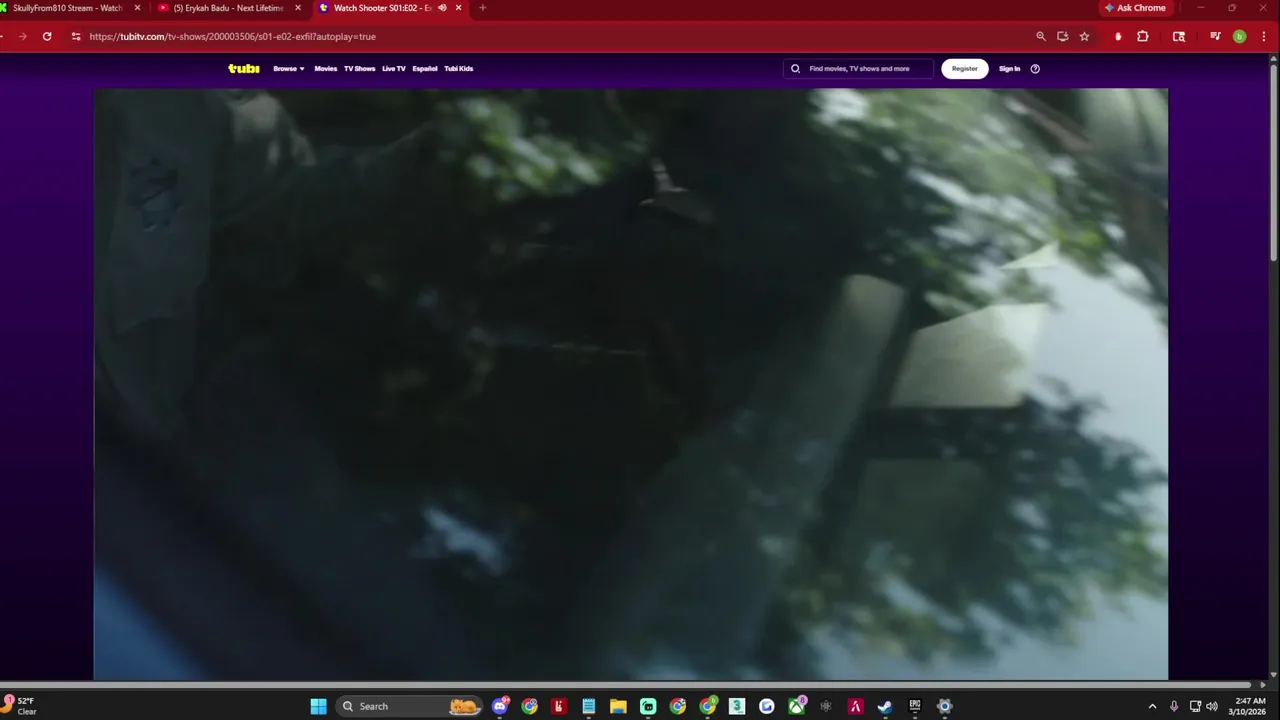Mute the Watch Shooter tab audio icon
The height and width of the screenshot is (720, 1280).
442,8
